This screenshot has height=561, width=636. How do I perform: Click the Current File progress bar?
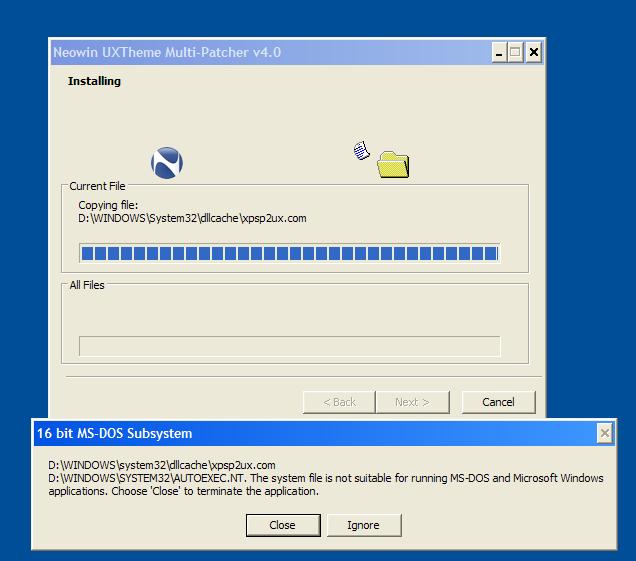click(x=289, y=253)
